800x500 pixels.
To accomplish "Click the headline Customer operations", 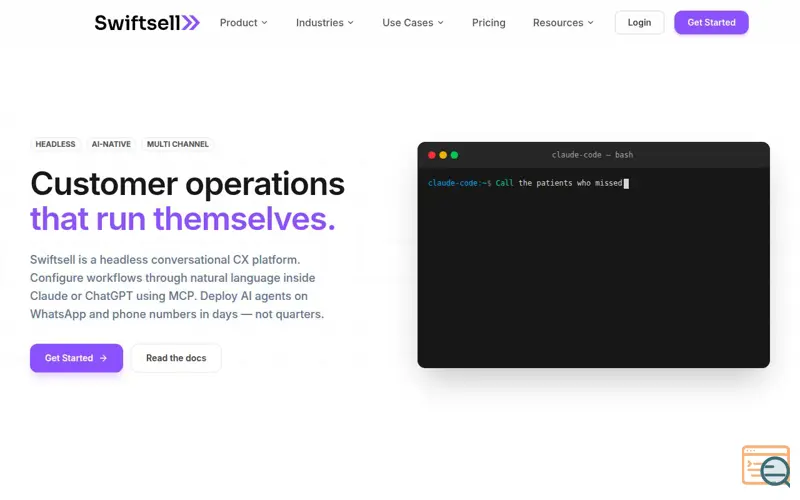I will 188,184.
